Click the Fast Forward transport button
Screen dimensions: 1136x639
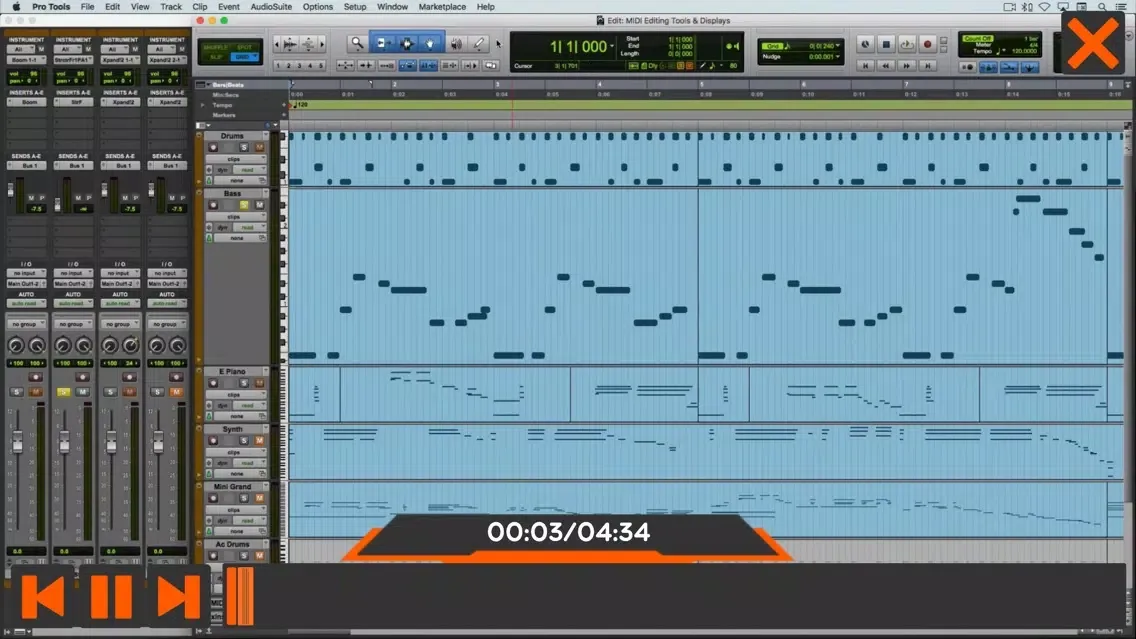click(x=906, y=66)
